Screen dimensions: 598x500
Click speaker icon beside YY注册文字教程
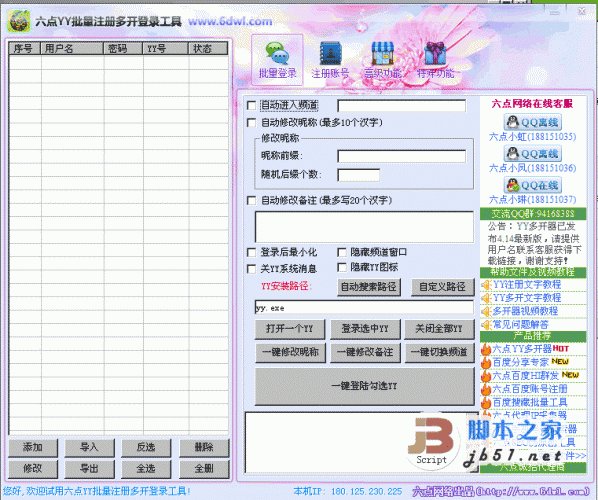point(486,285)
